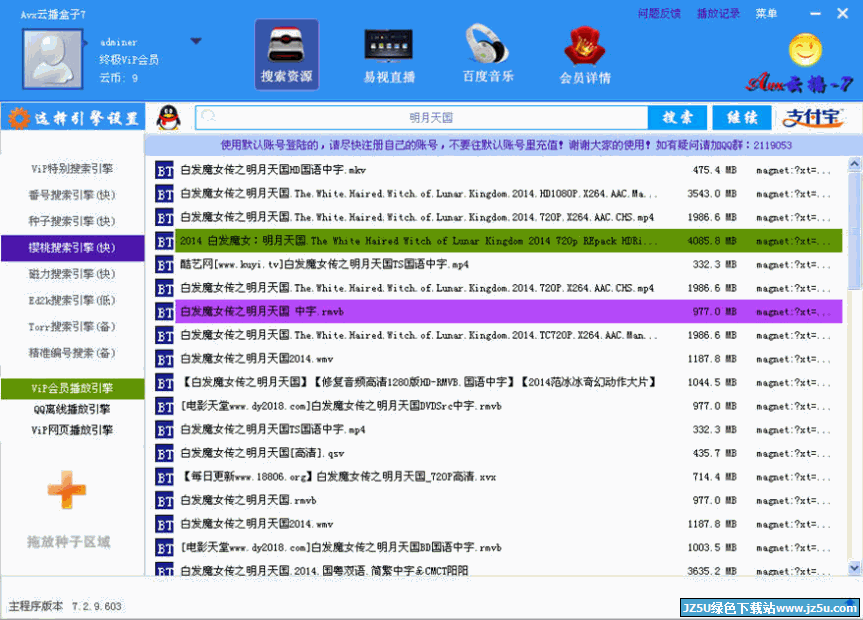The width and height of the screenshot is (863, 620).
Task: Select the 修复音频高清1280版HD-RMVB result
Action: (418, 382)
